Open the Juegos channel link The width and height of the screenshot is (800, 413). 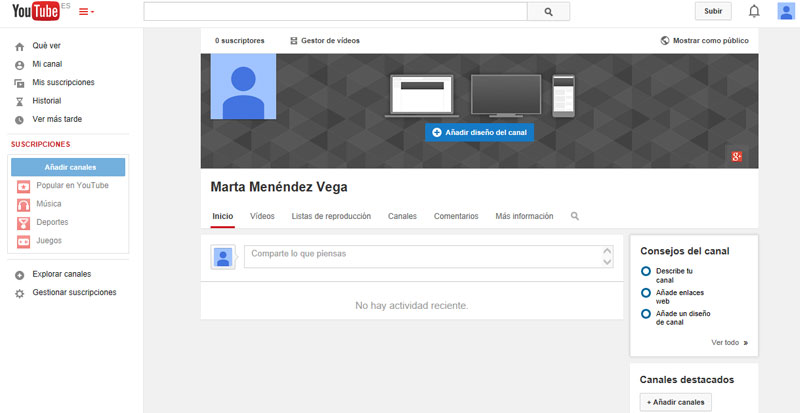point(49,240)
